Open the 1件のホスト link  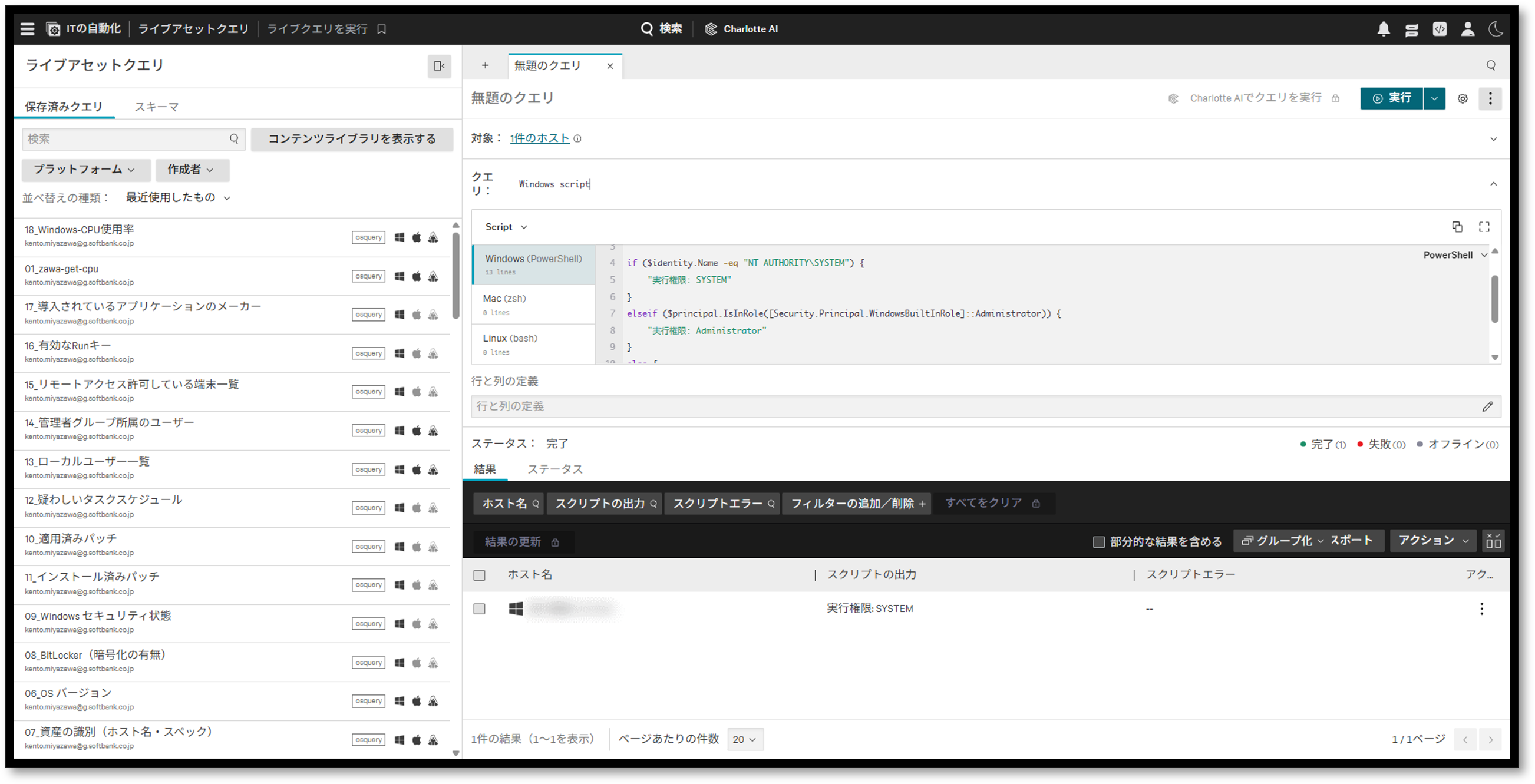(539, 138)
